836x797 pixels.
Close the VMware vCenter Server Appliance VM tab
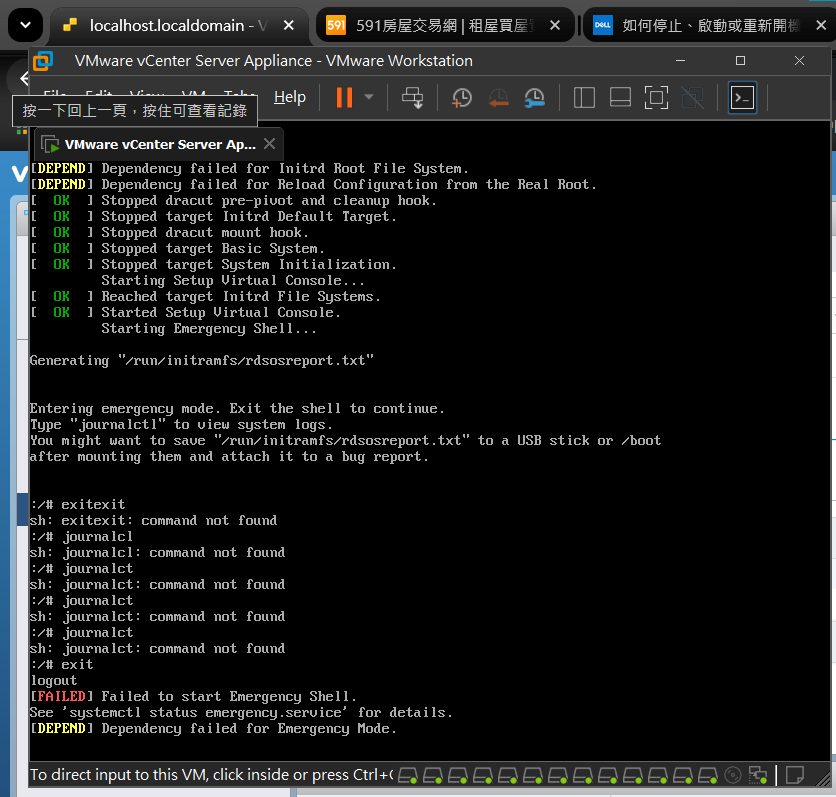point(269,143)
